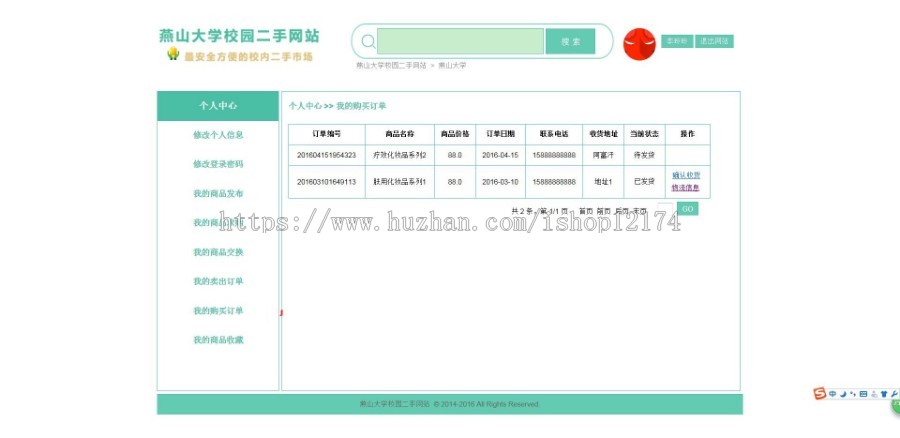This screenshot has height=438, width=900.
Task: Open 我的商品交换 in the sidebar
Action: click(x=218, y=252)
